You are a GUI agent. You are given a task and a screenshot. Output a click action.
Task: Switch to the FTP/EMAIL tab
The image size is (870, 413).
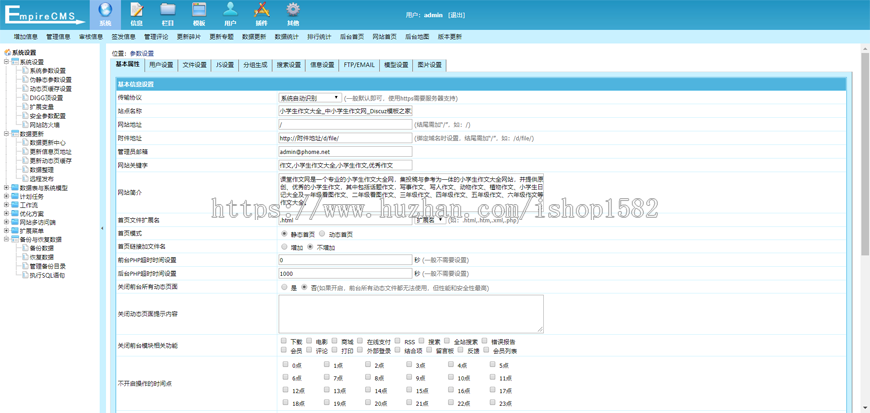pos(359,65)
